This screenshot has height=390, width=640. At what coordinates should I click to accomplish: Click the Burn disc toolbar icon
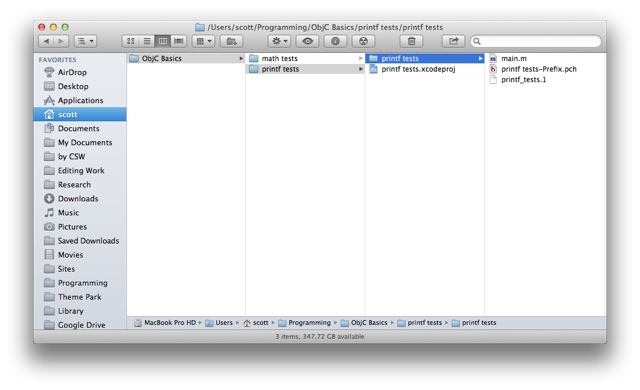pyautogui.click(x=363, y=41)
